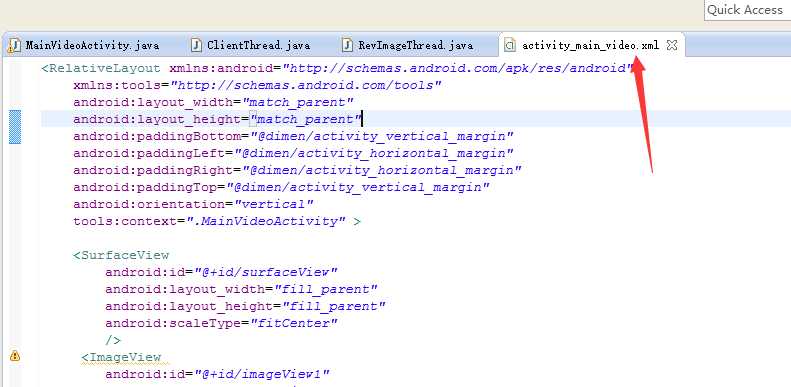
Task: Click the android:paddingLeft attribute line
Action: (x=293, y=153)
